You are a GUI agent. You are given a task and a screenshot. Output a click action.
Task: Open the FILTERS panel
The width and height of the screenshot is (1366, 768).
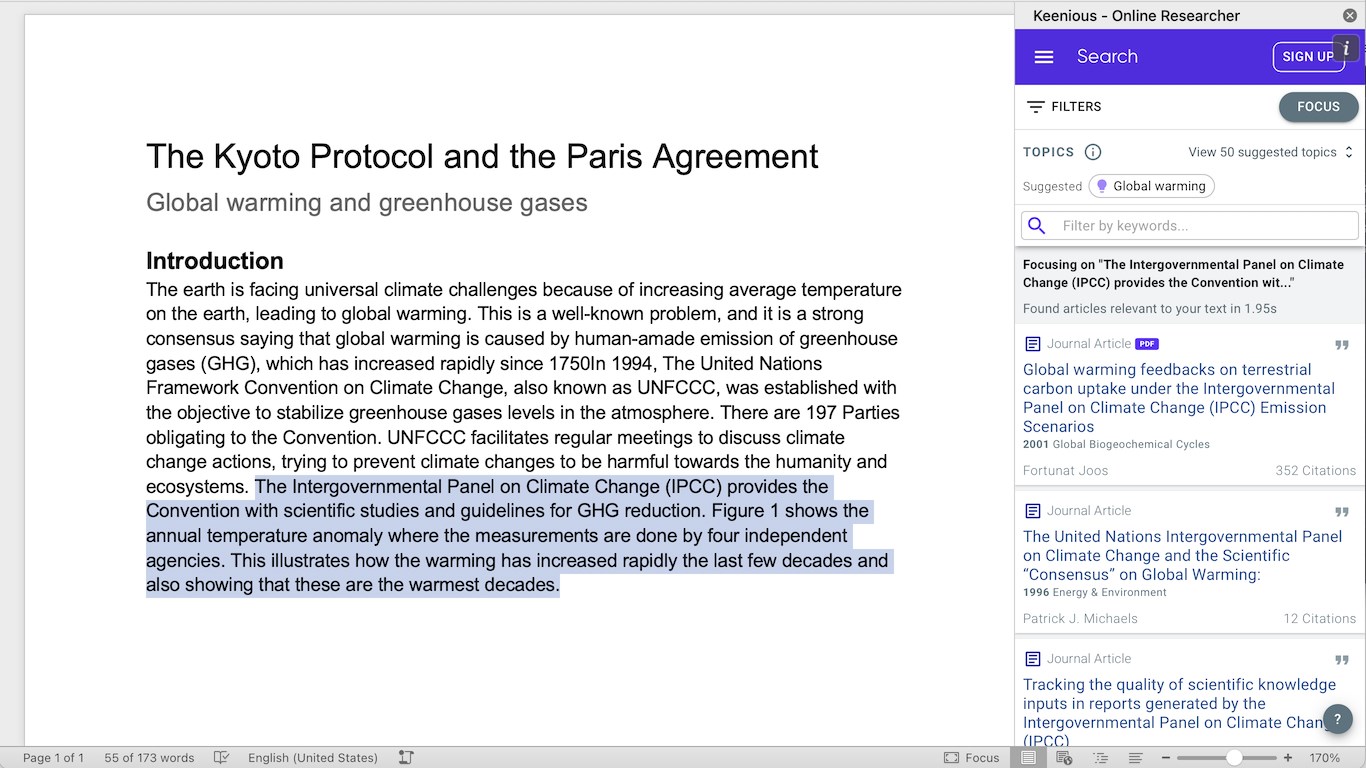(1064, 106)
